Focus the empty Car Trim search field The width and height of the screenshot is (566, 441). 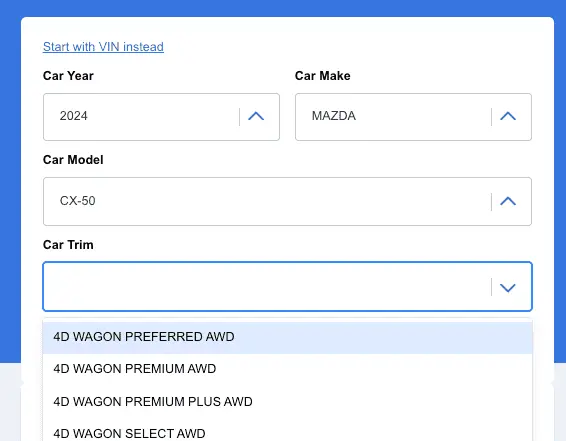(x=267, y=287)
